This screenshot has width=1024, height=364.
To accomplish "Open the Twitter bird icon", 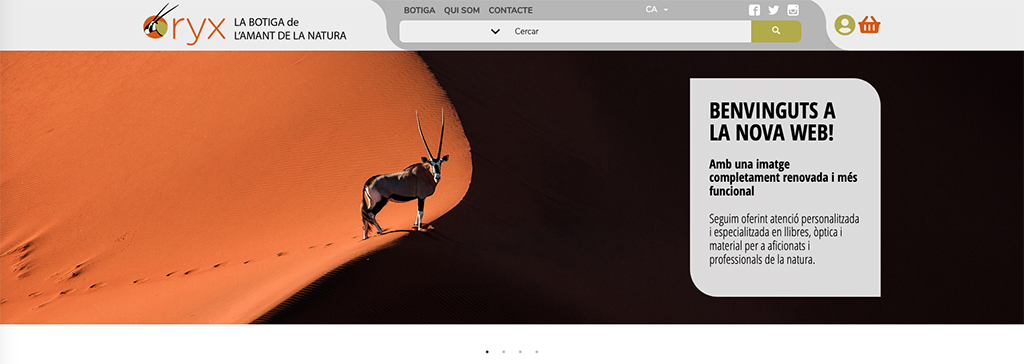I will point(774,10).
